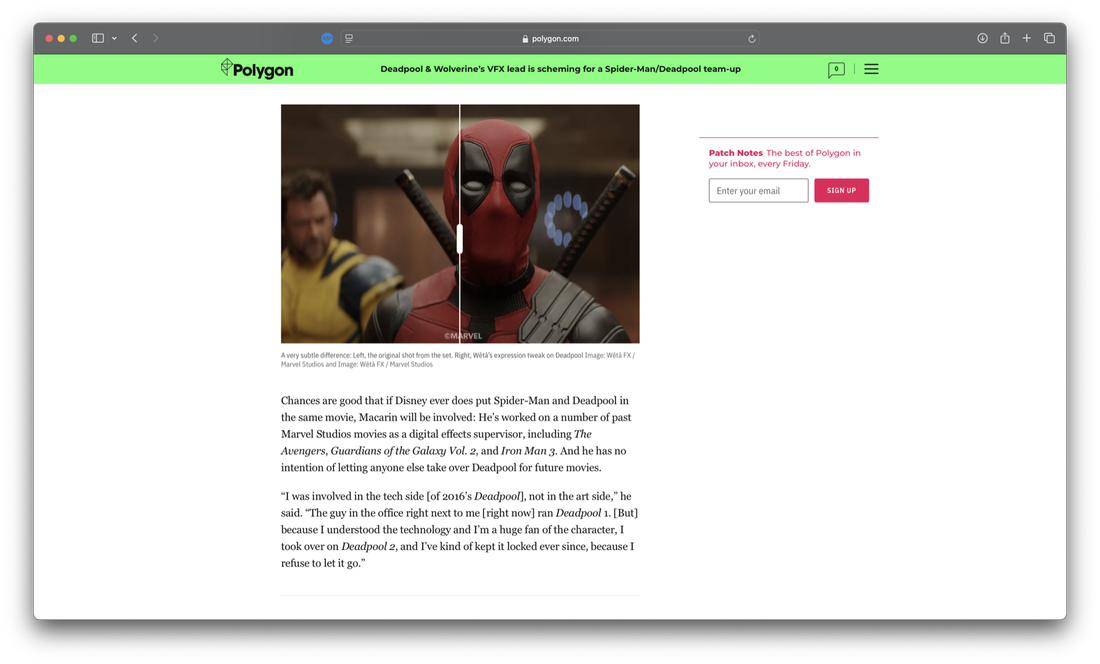Open the sidebar options dropdown chevron
Viewport: 1100px width, 664px height.
pos(114,39)
